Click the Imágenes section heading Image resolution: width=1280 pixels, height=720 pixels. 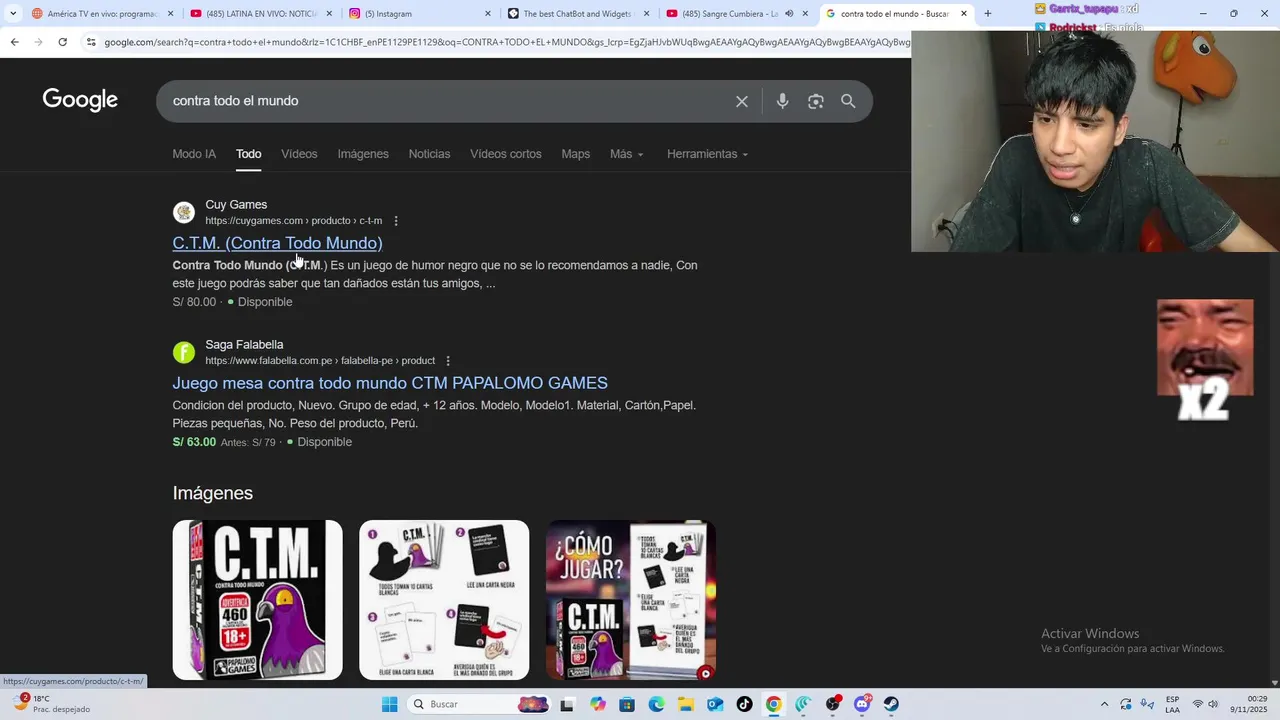(212, 493)
